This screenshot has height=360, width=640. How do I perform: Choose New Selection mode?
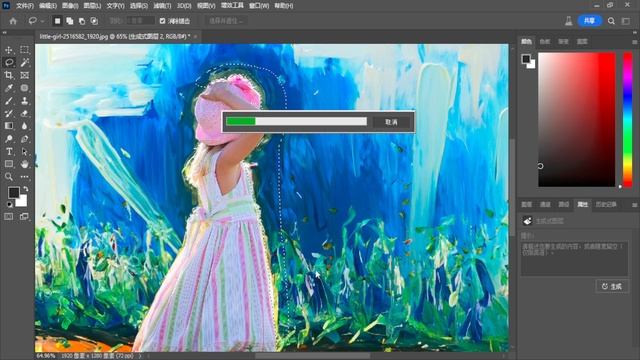(58, 21)
